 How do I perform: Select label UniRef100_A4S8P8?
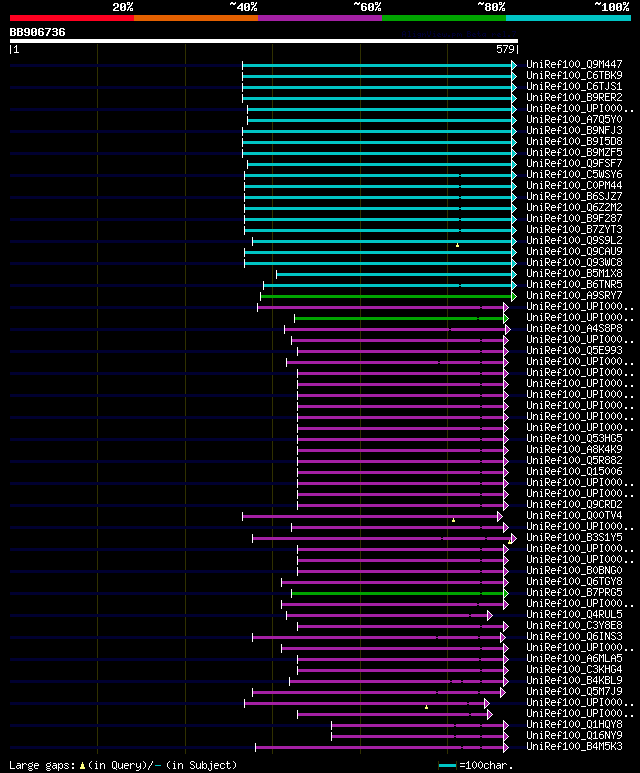[x=574, y=328]
